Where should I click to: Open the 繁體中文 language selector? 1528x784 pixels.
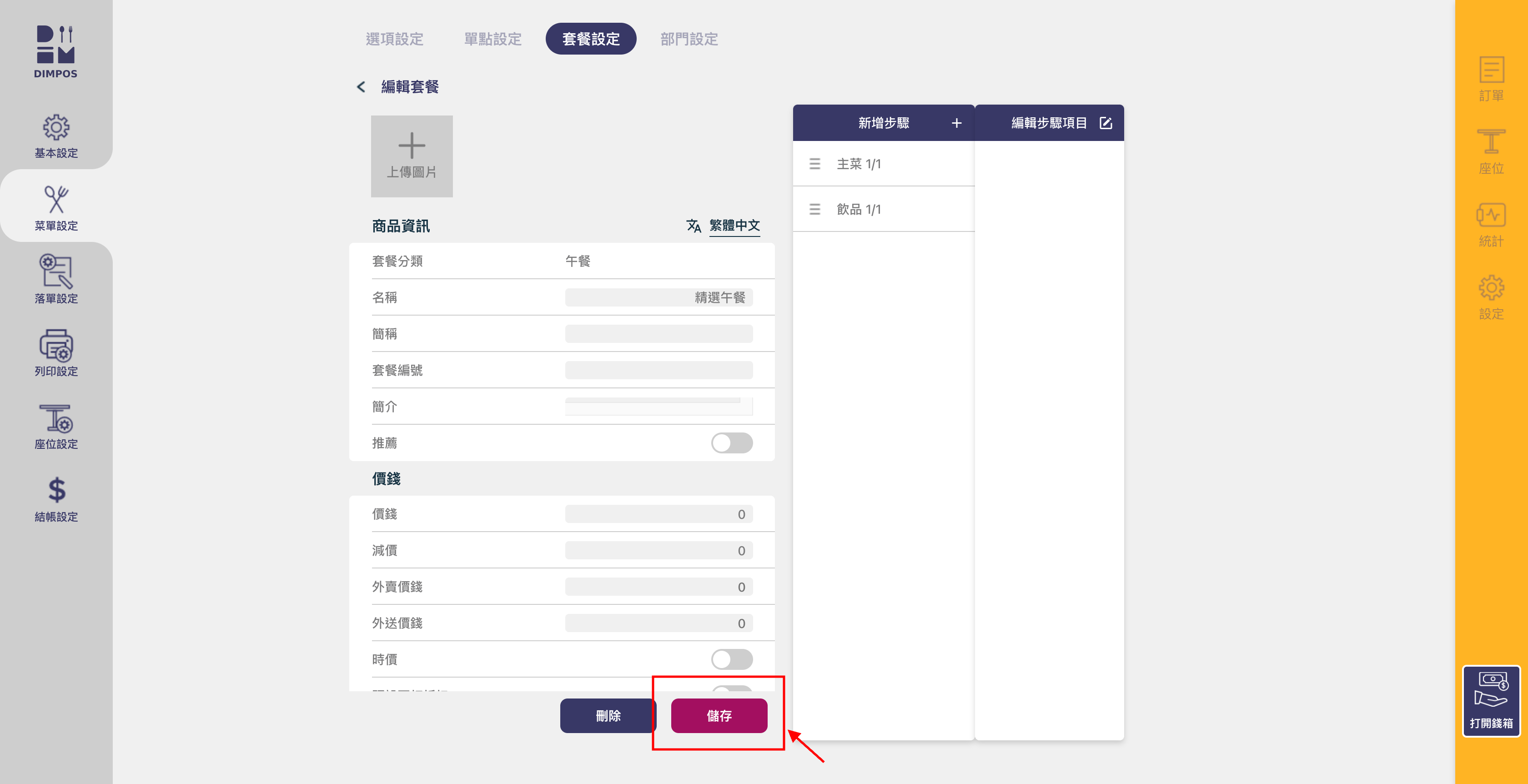click(734, 226)
